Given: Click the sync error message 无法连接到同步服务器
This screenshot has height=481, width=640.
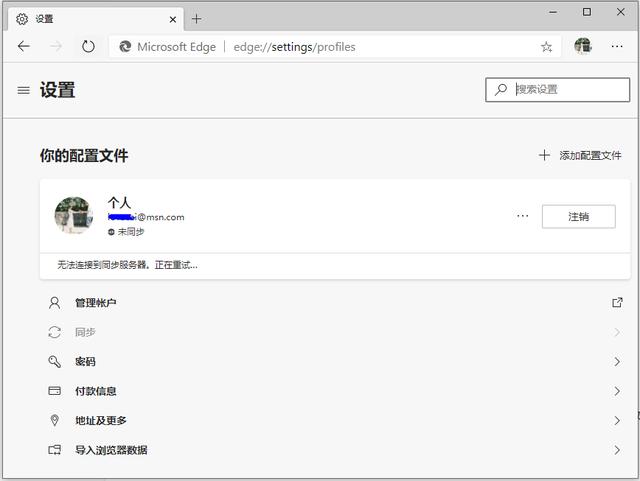Looking at the screenshot, I should (x=127, y=265).
